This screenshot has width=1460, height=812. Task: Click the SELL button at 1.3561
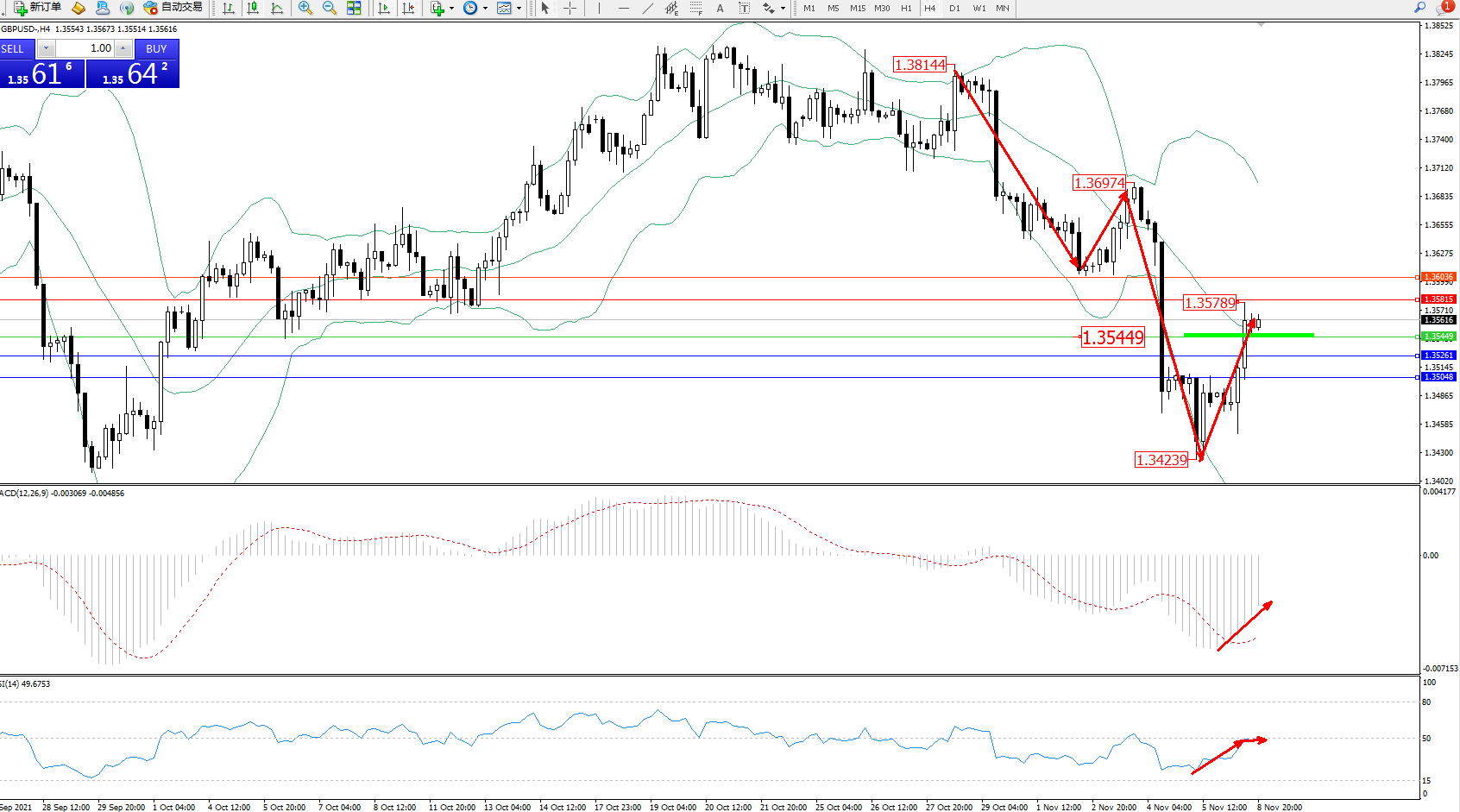(x=41, y=73)
